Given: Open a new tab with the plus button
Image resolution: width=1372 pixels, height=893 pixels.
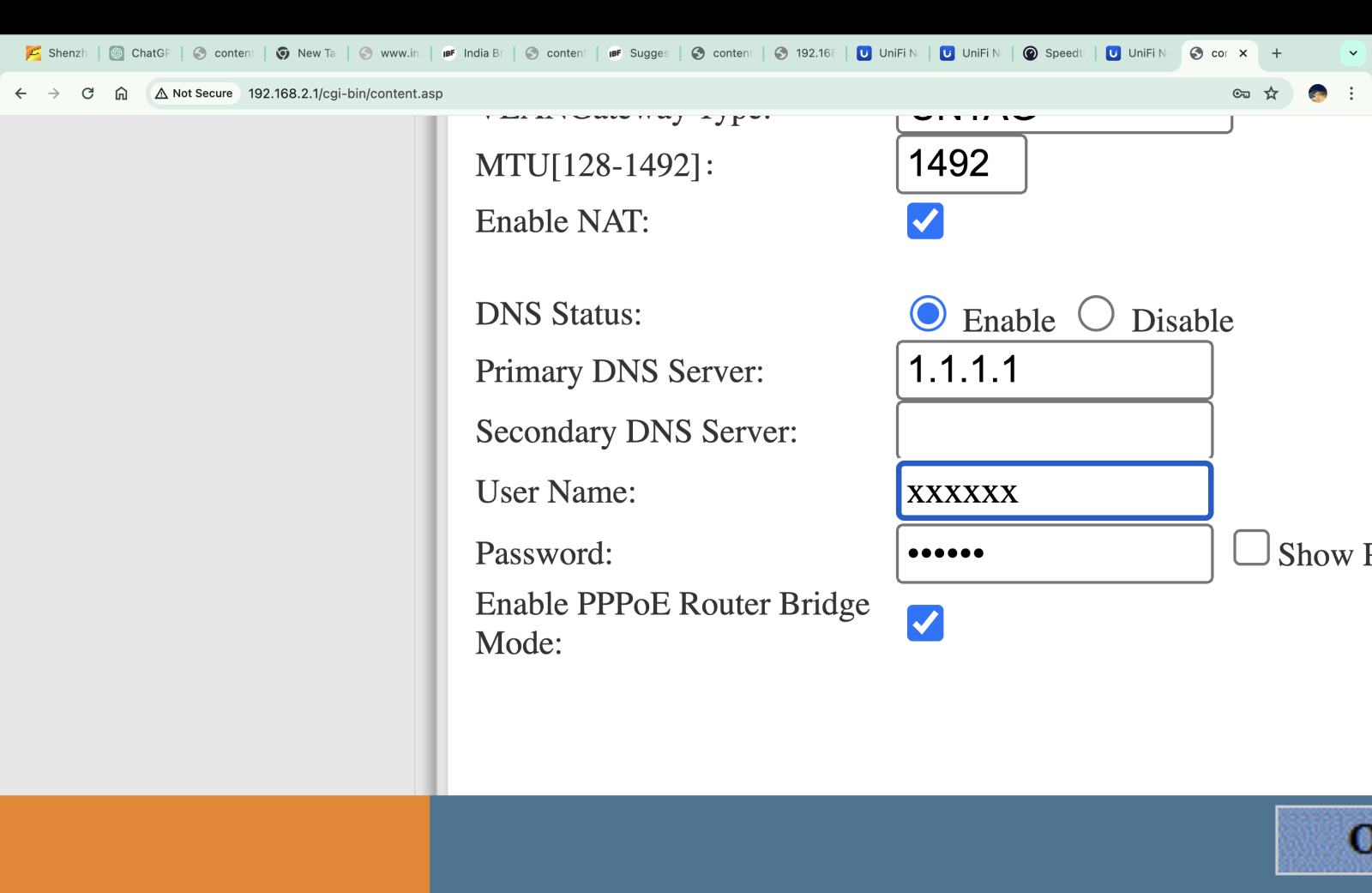Looking at the screenshot, I should 1276,53.
